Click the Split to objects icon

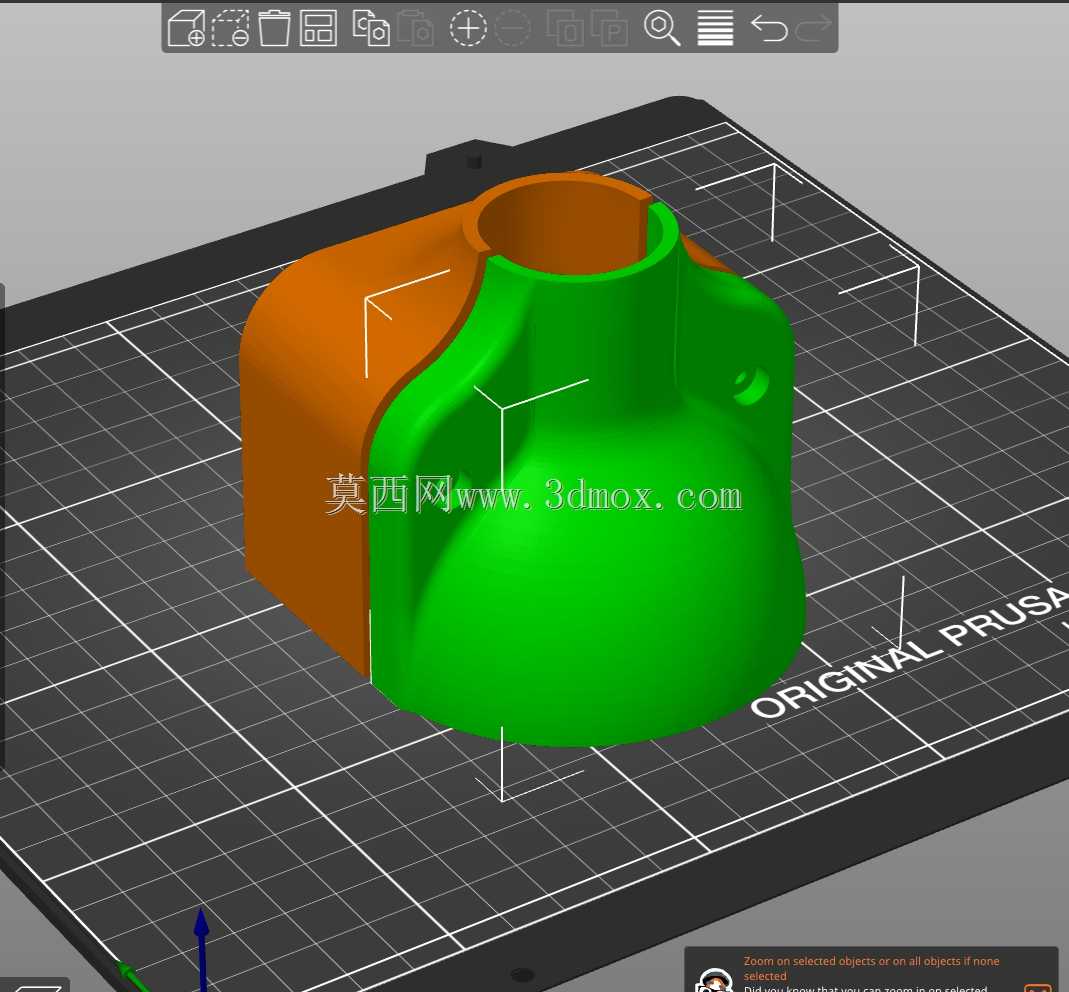point(564,29)
